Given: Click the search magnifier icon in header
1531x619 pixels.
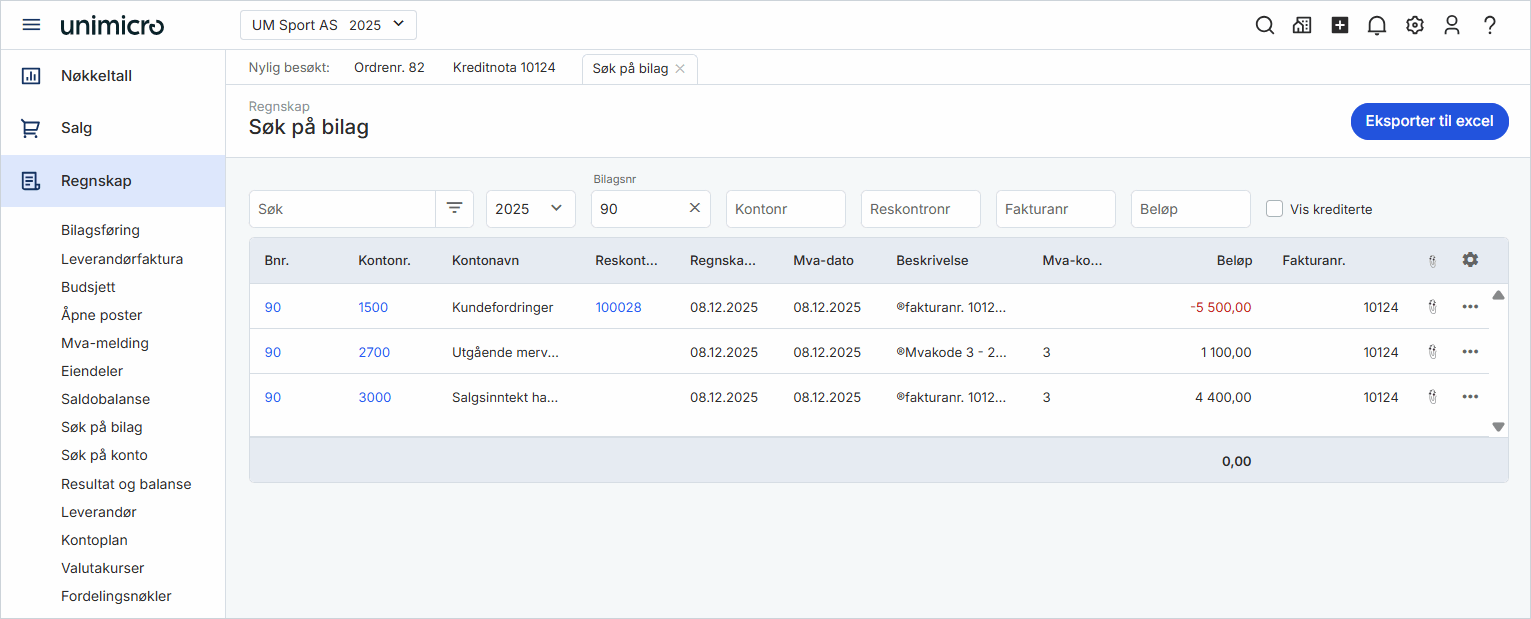Looking at the screenshot, I should point(1265,26).
